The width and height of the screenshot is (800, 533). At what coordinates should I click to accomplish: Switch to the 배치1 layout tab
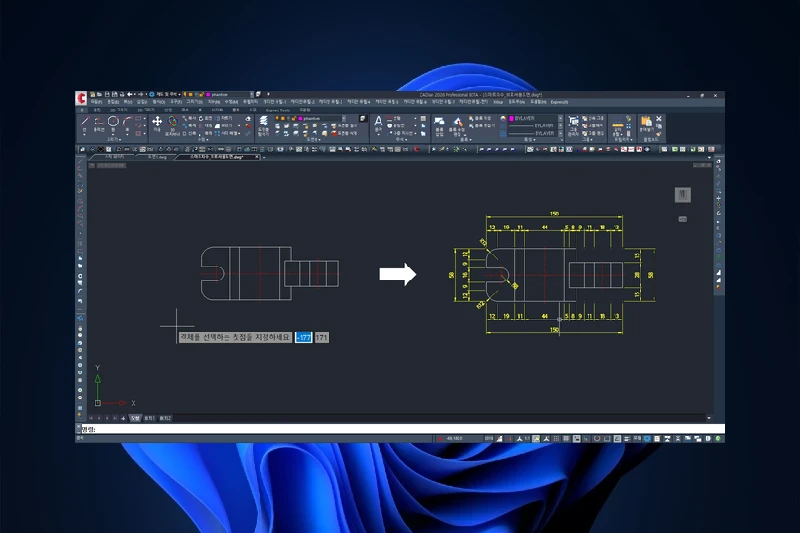(x=149, y=418)
